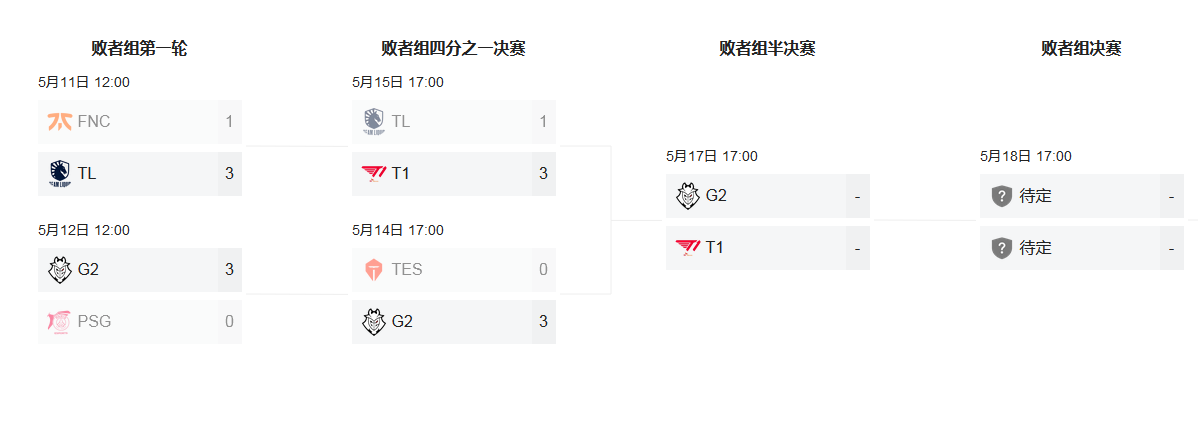Click the TL logo in the May 11 match

tap(60, 174)
